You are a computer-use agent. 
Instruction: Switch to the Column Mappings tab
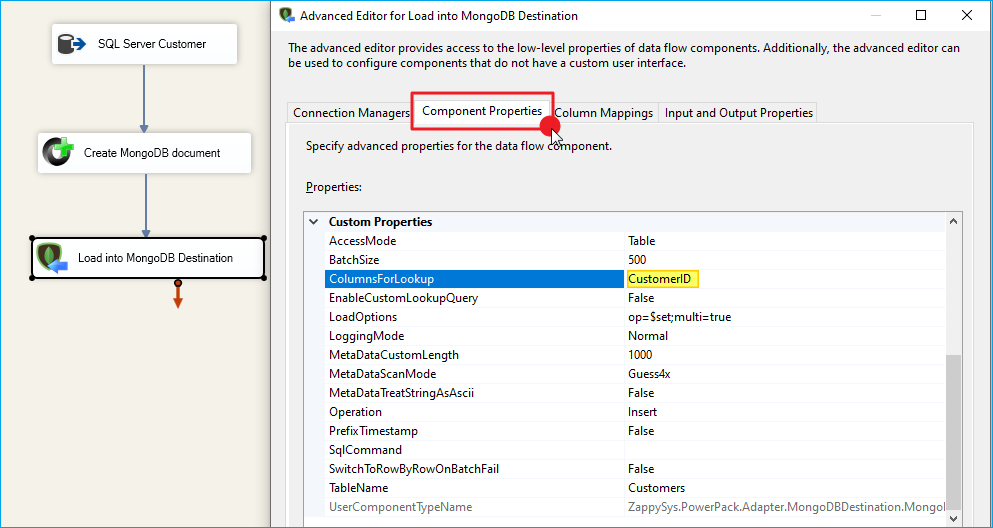(604, 113)
